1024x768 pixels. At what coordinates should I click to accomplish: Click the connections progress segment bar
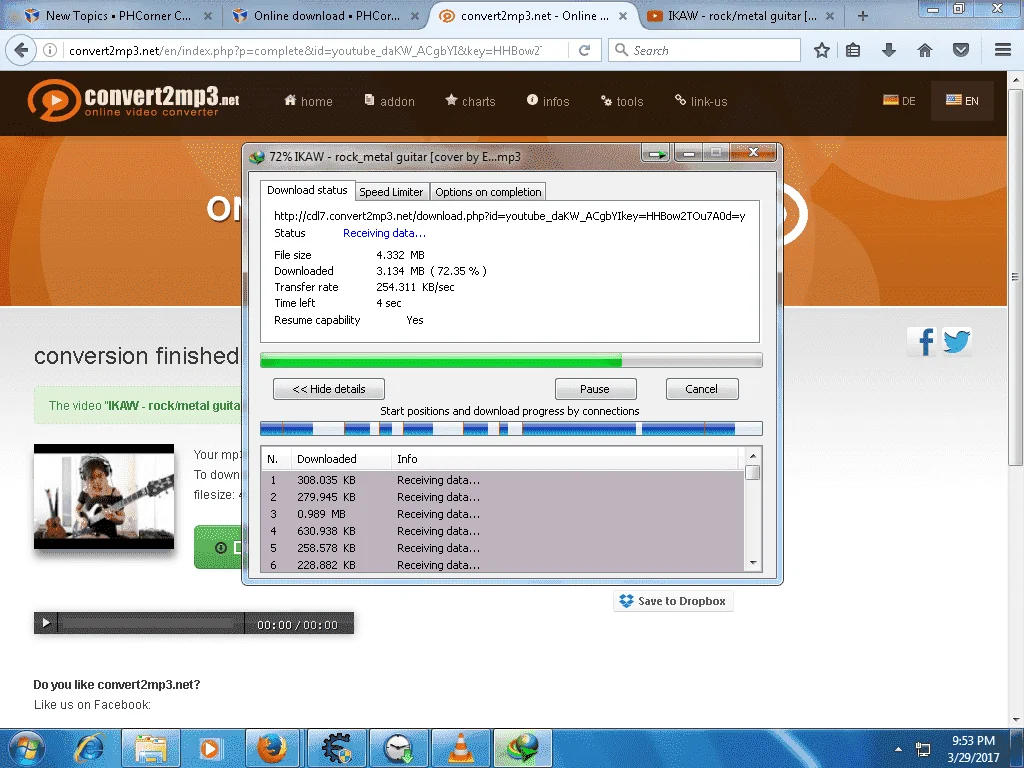point(511,428)
